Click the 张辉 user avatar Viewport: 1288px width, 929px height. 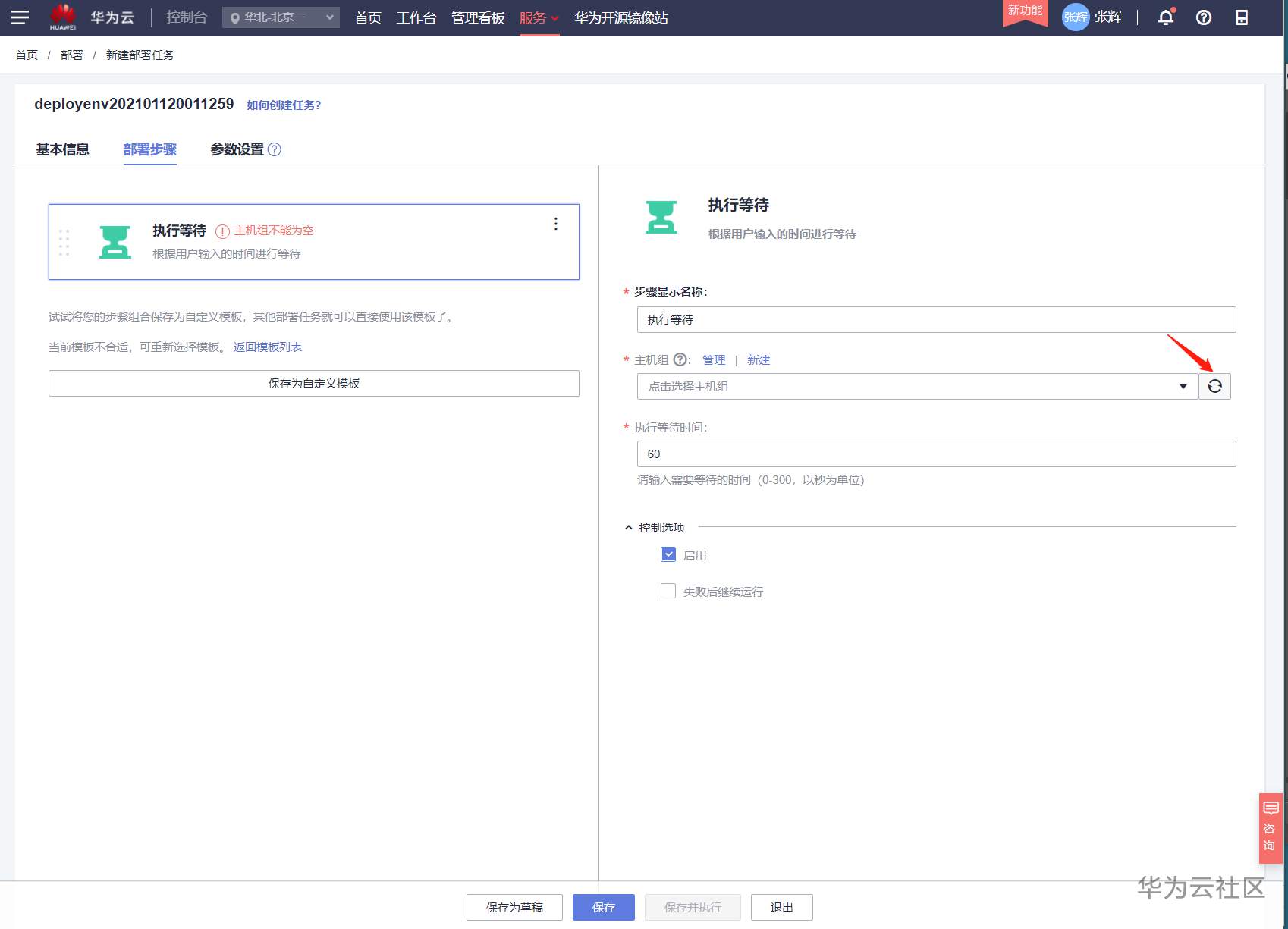coord(1076,17)
